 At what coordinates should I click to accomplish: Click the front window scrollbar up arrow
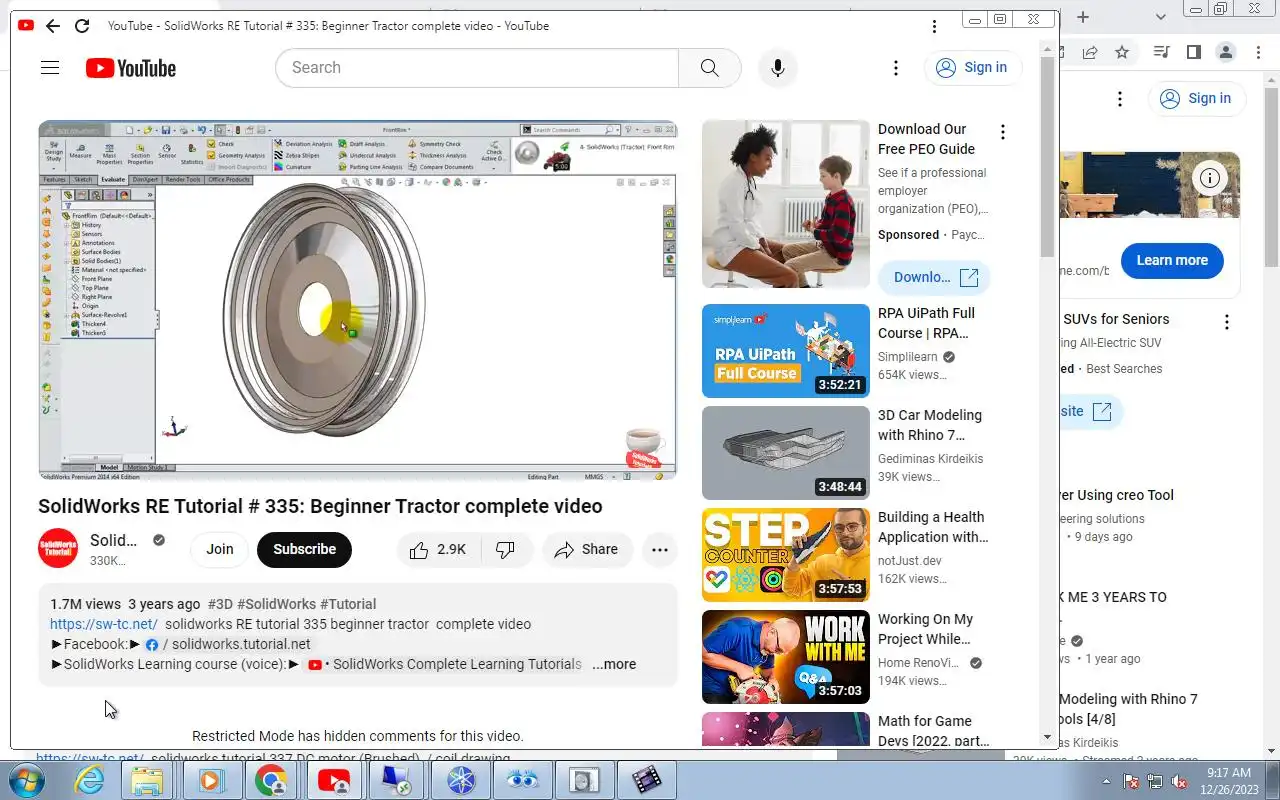(1048, 50)
